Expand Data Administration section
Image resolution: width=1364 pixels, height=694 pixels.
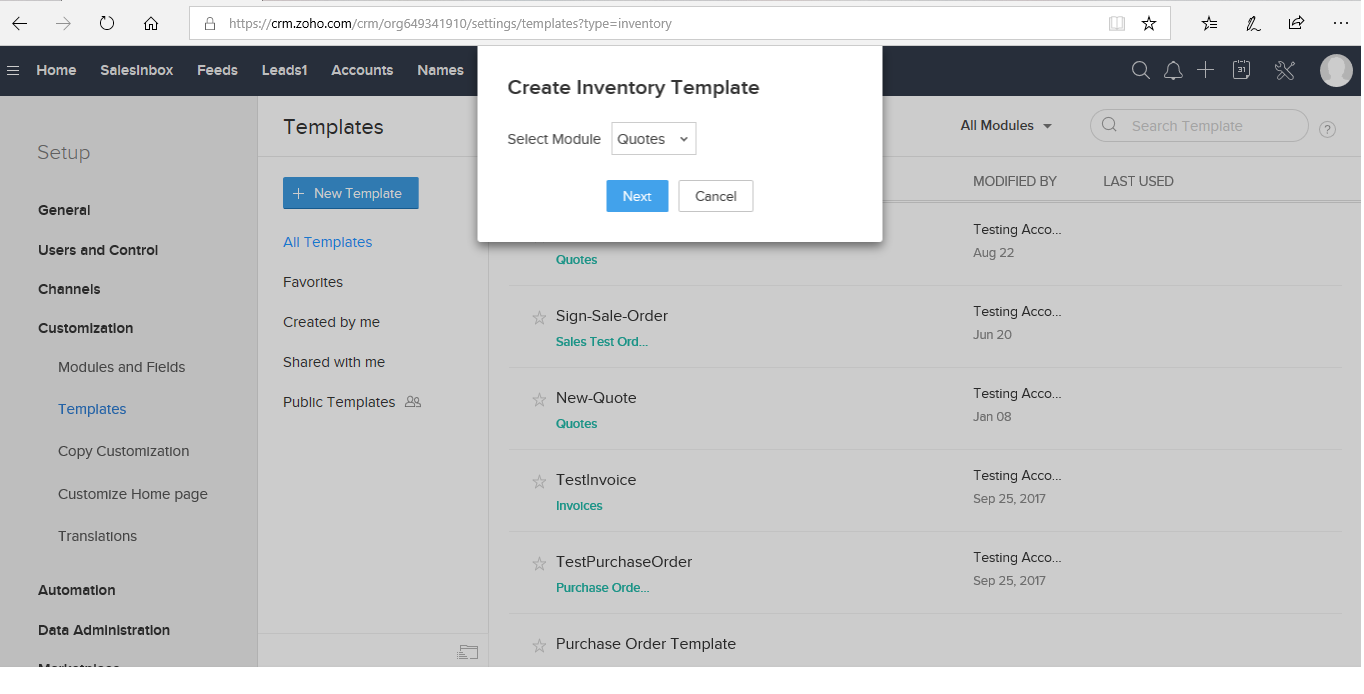click(104, 630)
